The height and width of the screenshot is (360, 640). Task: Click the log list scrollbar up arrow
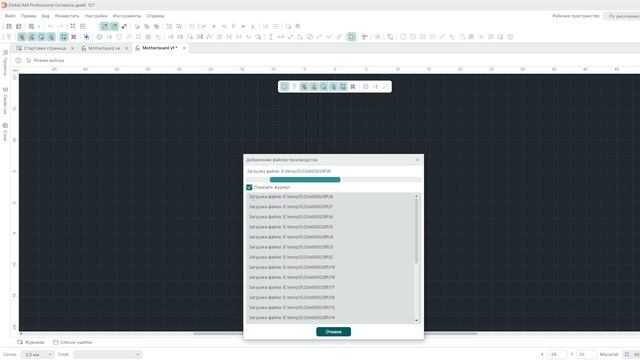pos(416,196)
